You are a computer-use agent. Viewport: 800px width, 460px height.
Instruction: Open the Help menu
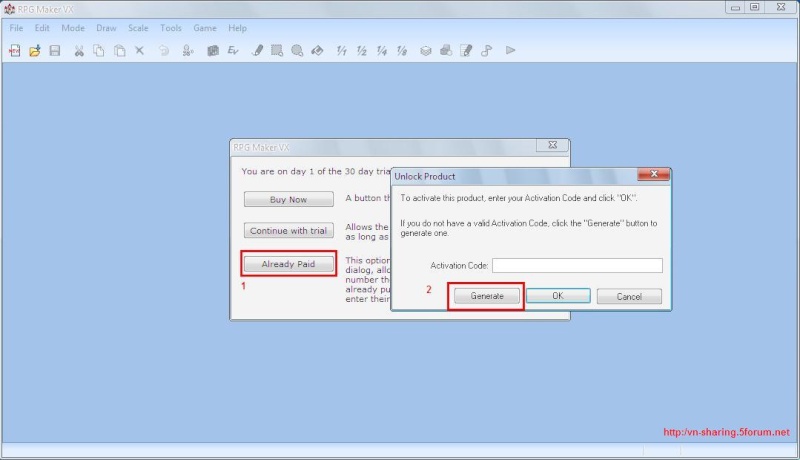pos(237,28)
